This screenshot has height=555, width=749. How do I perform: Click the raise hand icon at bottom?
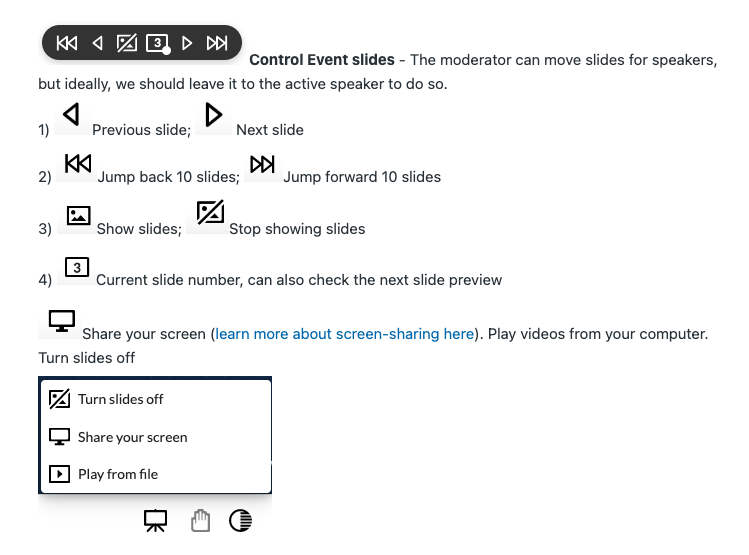pos(200,521)
